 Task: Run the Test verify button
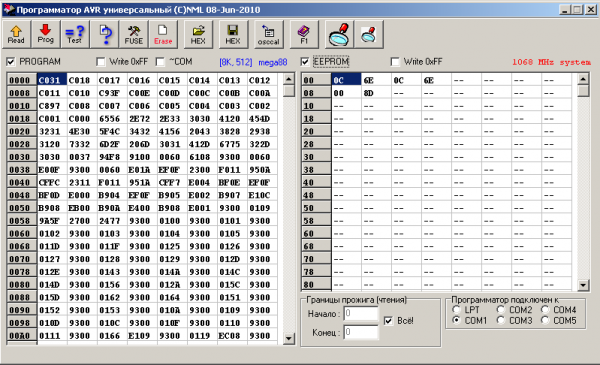[x=75, y=34]
